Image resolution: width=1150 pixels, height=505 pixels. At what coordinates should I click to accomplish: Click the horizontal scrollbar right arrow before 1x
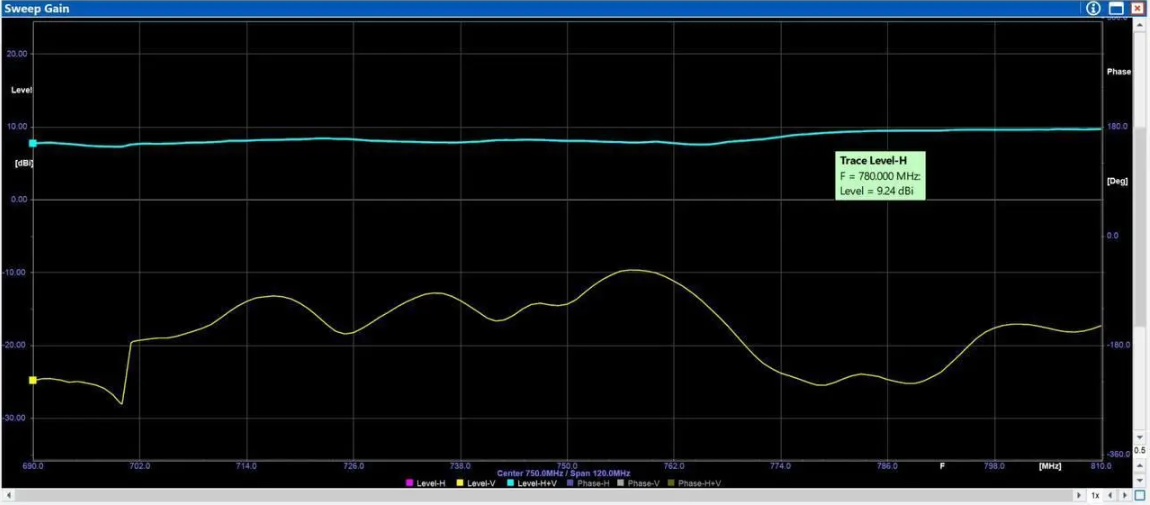pos(1078,495)
